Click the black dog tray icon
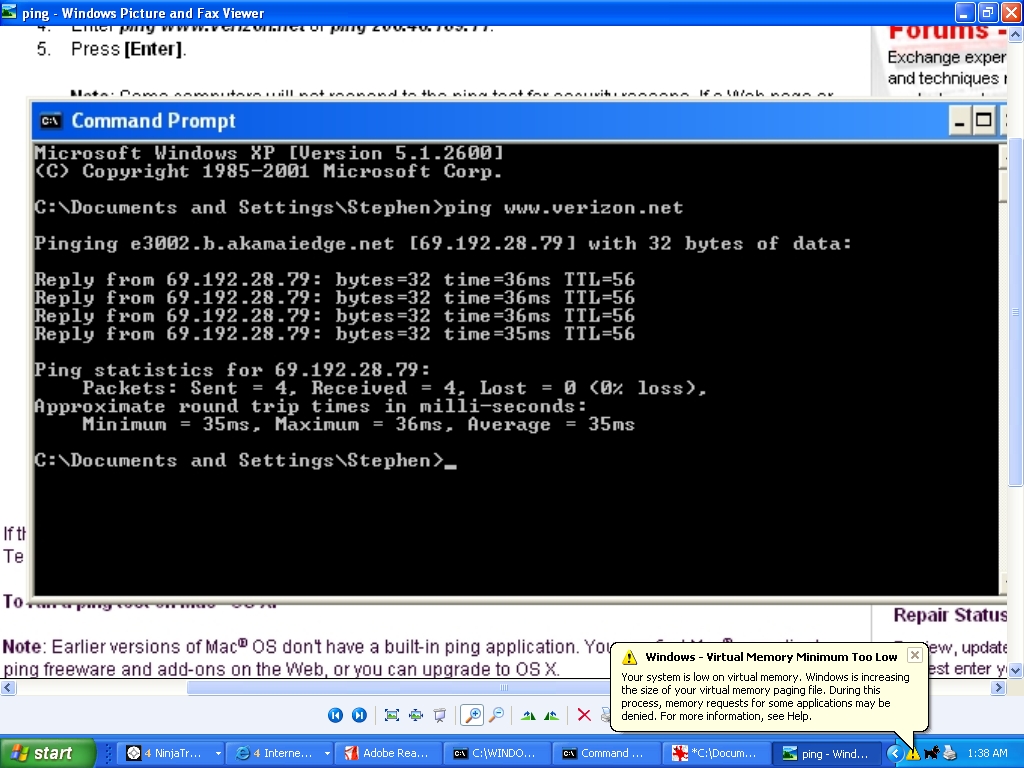This screenshot has height=768, width=1024. tap(931, 754)
